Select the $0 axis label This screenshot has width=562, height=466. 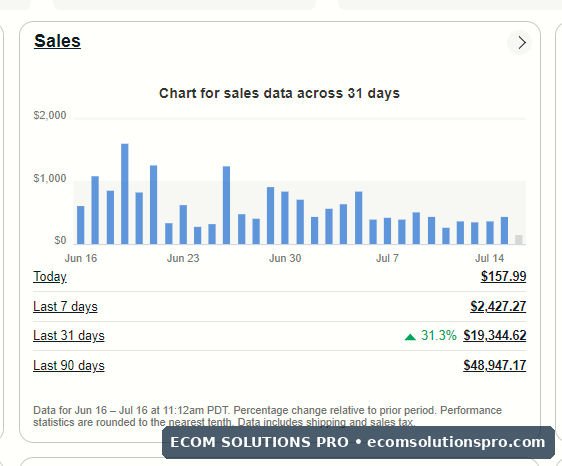[60, 240]
